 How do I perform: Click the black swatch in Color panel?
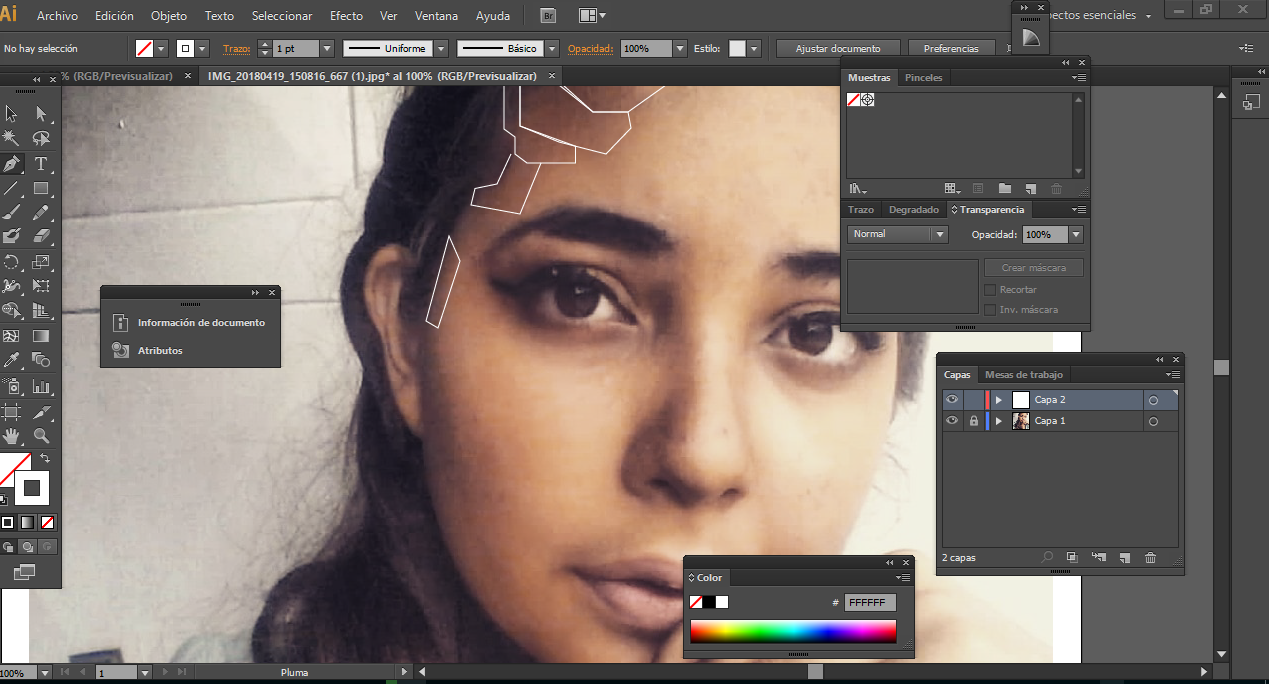tap(709, 602)
